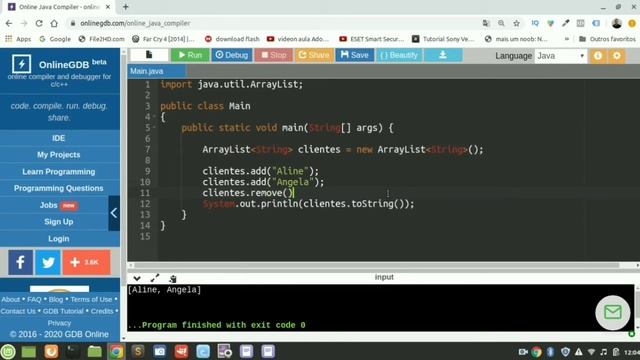Image resolution: width=640 pixels, height=360 pixels.
Task: Click Login in sidebar
Action: point(59,238)
